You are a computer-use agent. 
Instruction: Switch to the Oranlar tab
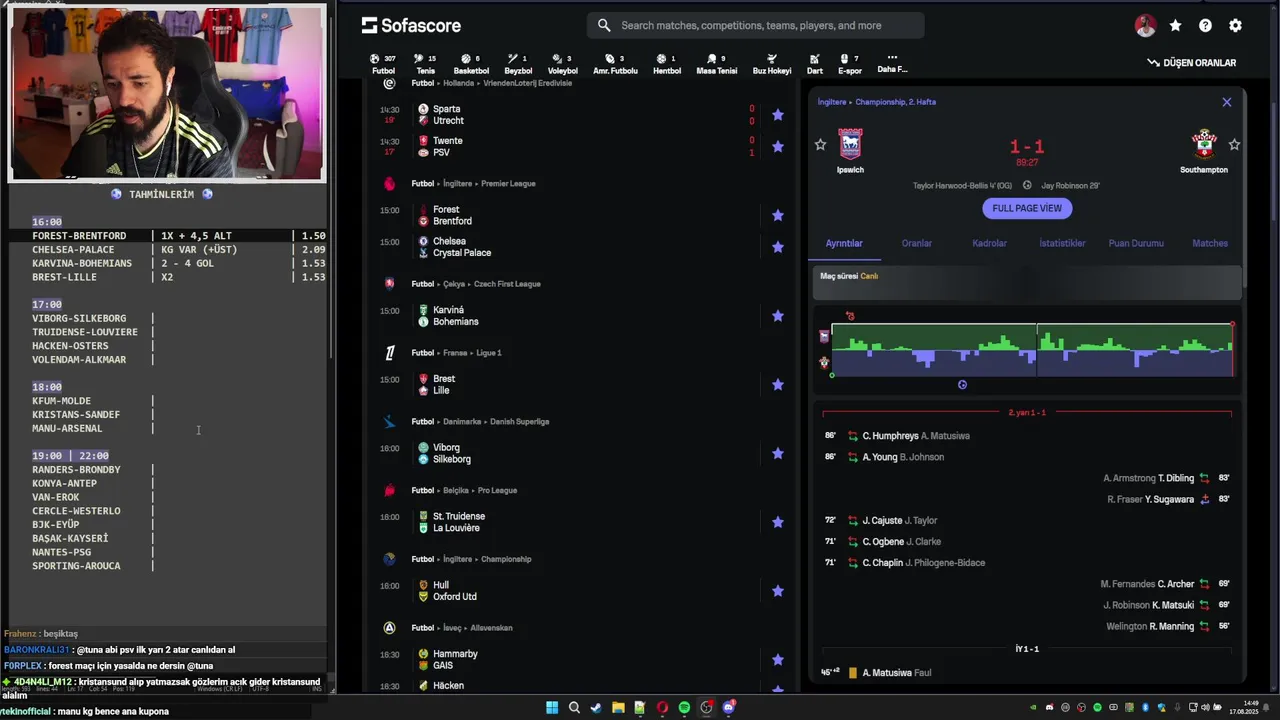click(917, 243)
